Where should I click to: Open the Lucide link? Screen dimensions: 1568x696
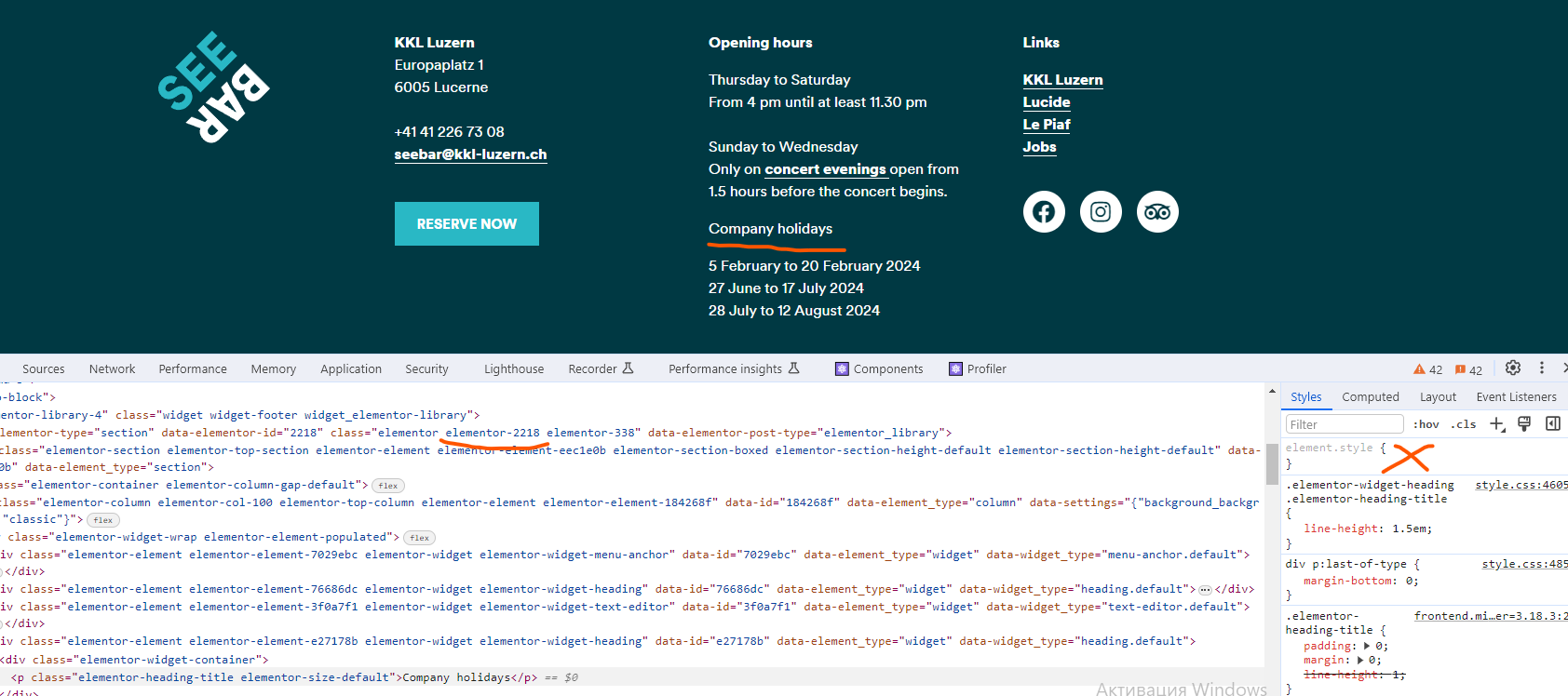1047,102
